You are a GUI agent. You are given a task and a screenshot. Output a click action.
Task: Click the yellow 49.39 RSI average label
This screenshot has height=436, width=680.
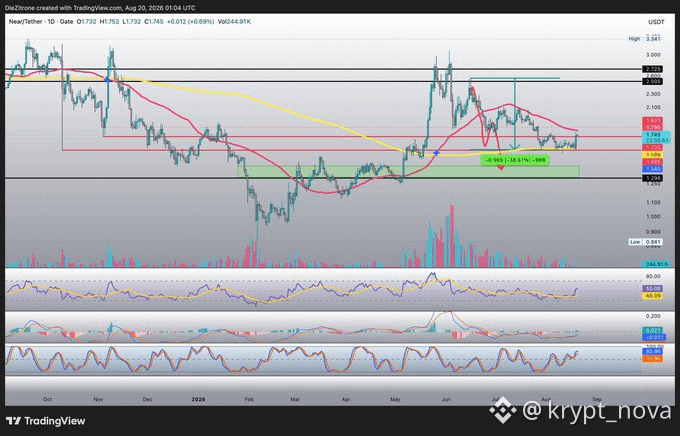coord(652,295)
